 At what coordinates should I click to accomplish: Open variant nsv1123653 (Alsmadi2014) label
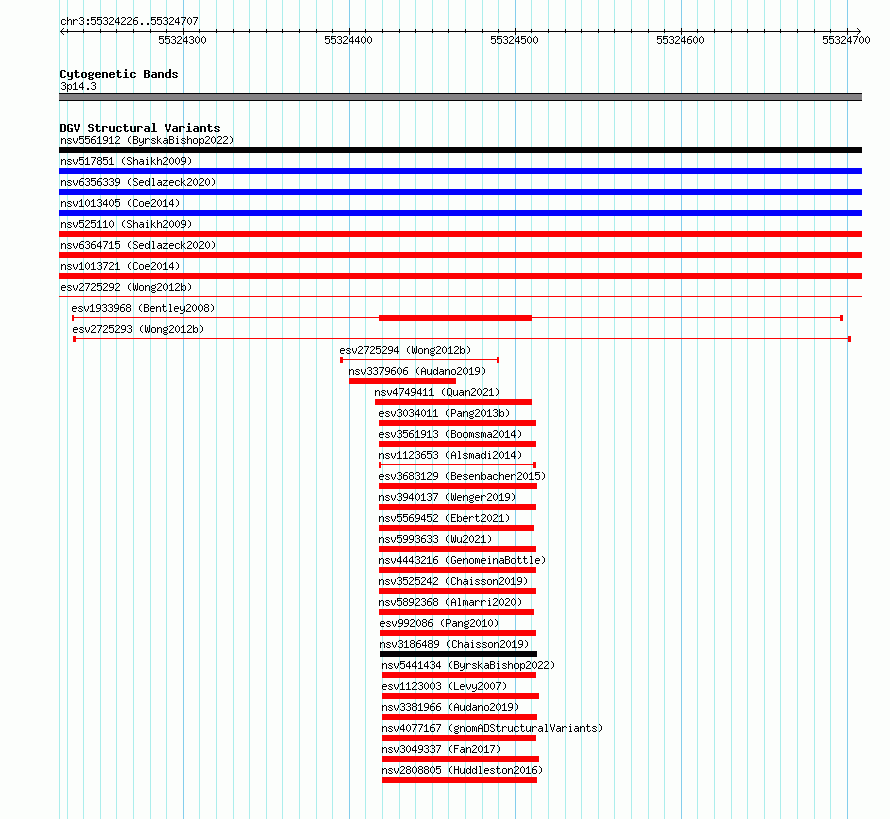[x=450, y=455]
